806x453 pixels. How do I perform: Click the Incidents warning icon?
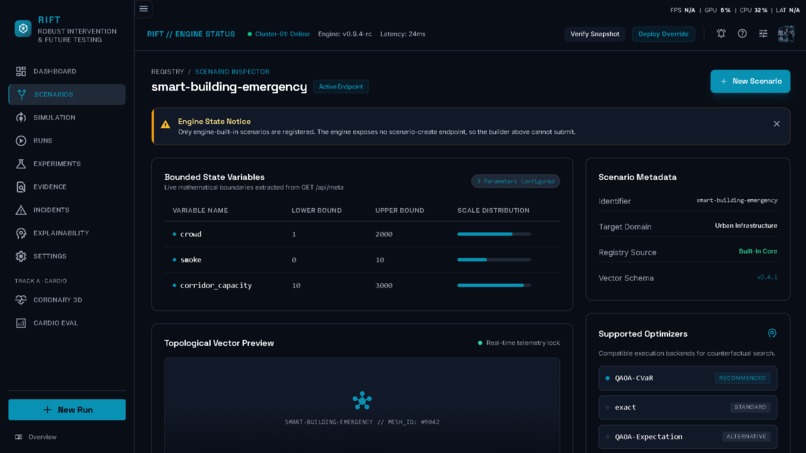tap(21, 210)
